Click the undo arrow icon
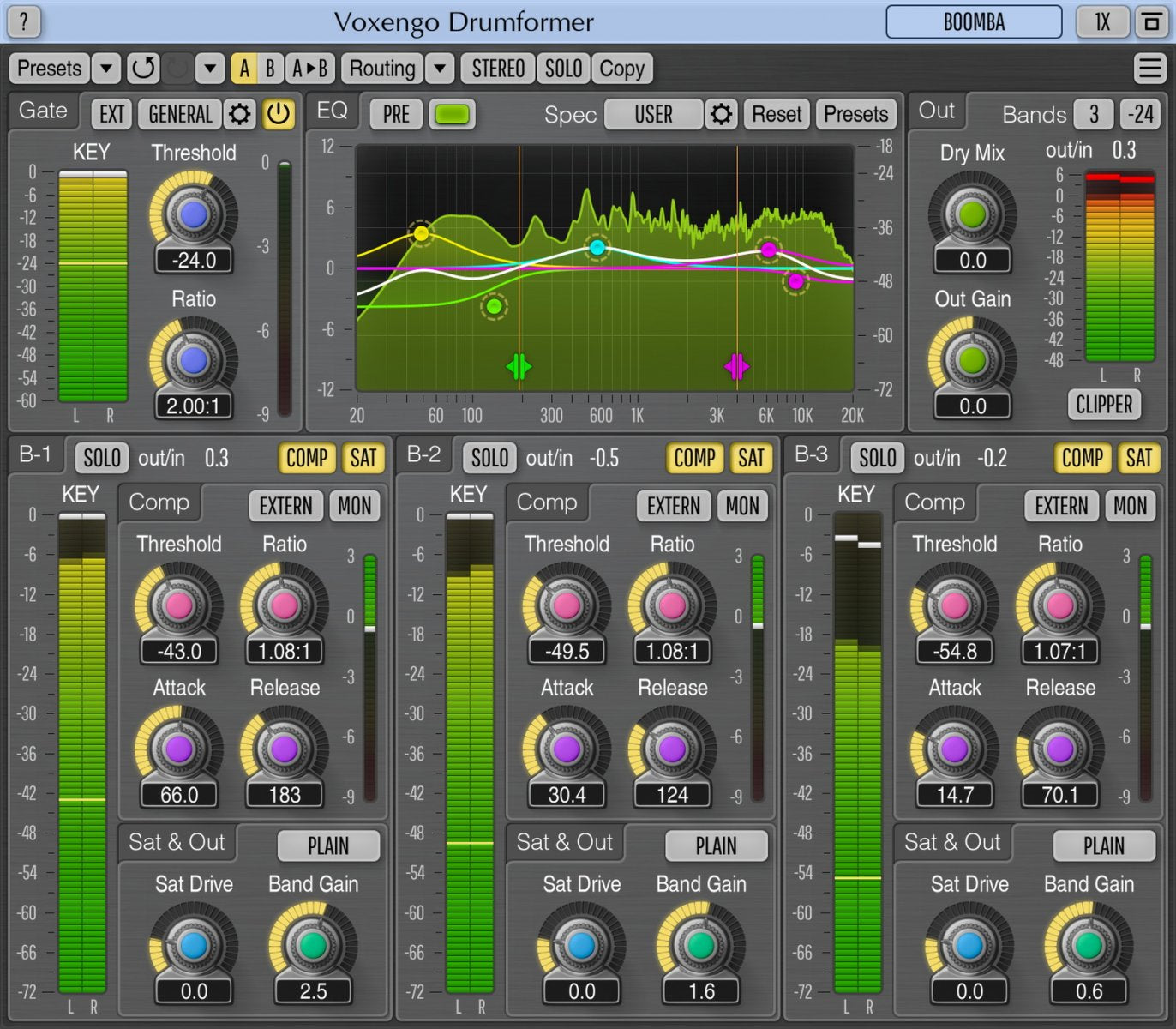1176x1029 pixels. click(143, 69)
